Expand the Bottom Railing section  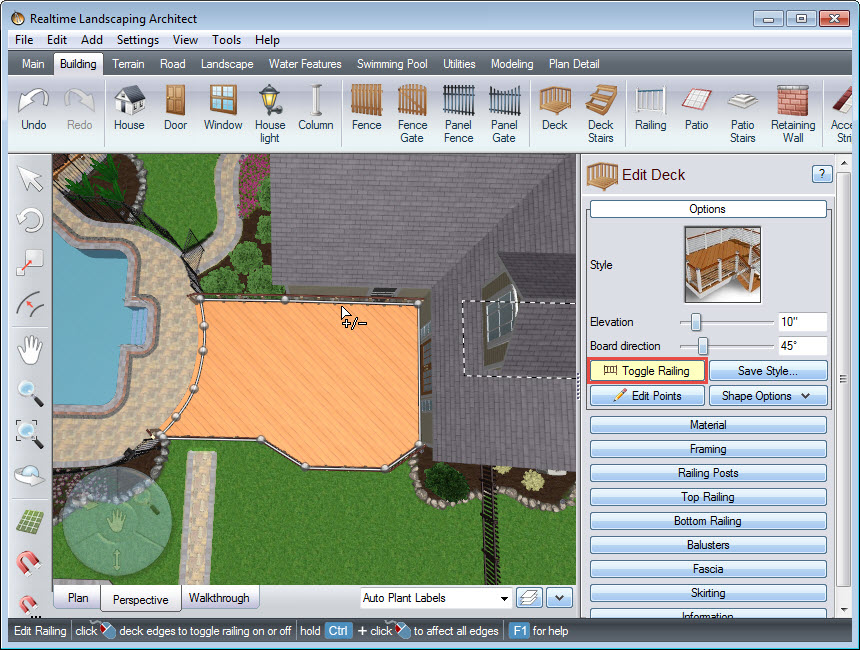708,521
